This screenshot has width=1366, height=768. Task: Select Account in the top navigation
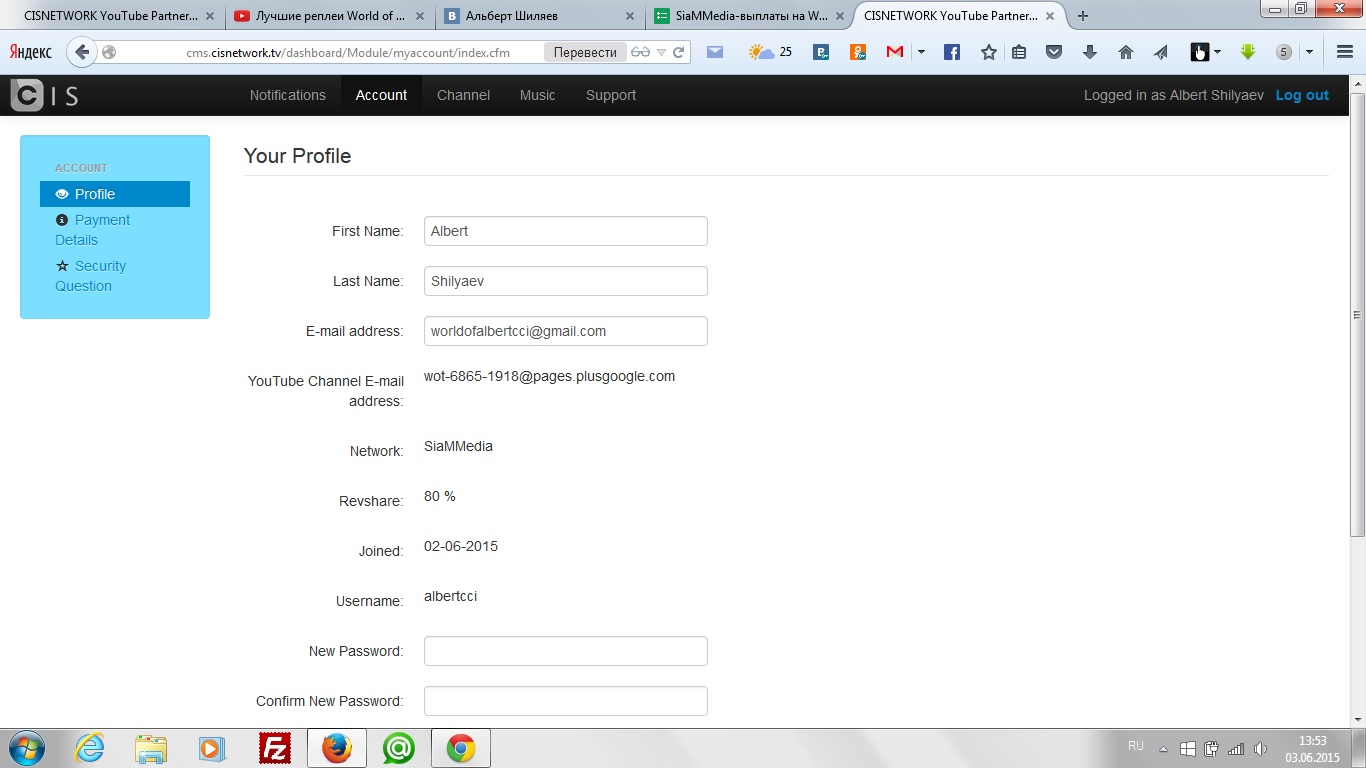381,95
